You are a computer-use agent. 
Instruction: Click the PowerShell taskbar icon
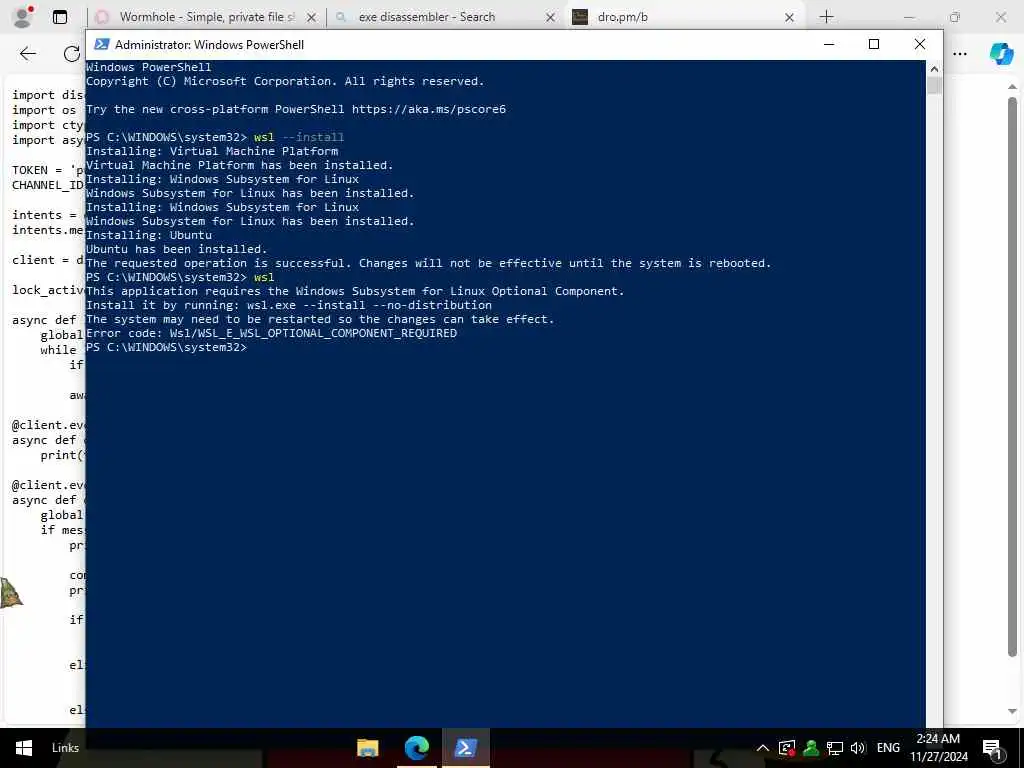click(466, 748)
